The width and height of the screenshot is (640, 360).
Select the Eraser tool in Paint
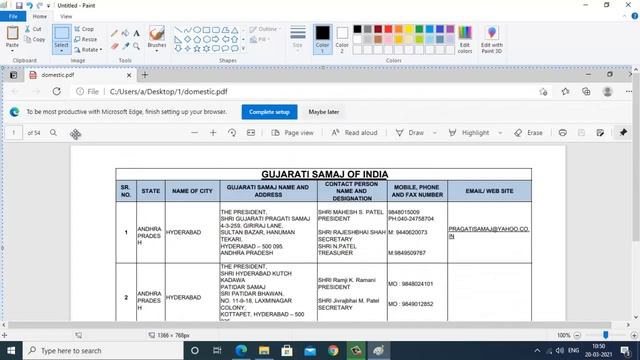[114, 46]
